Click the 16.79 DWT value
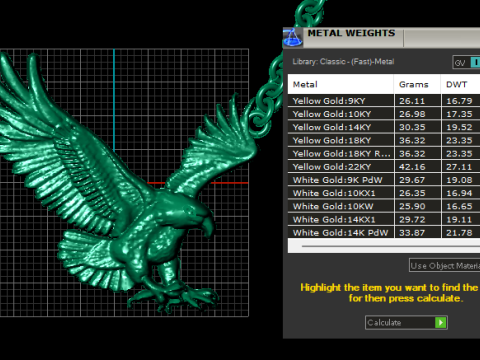Screen dimensions: 480x360 pos(459,101)
